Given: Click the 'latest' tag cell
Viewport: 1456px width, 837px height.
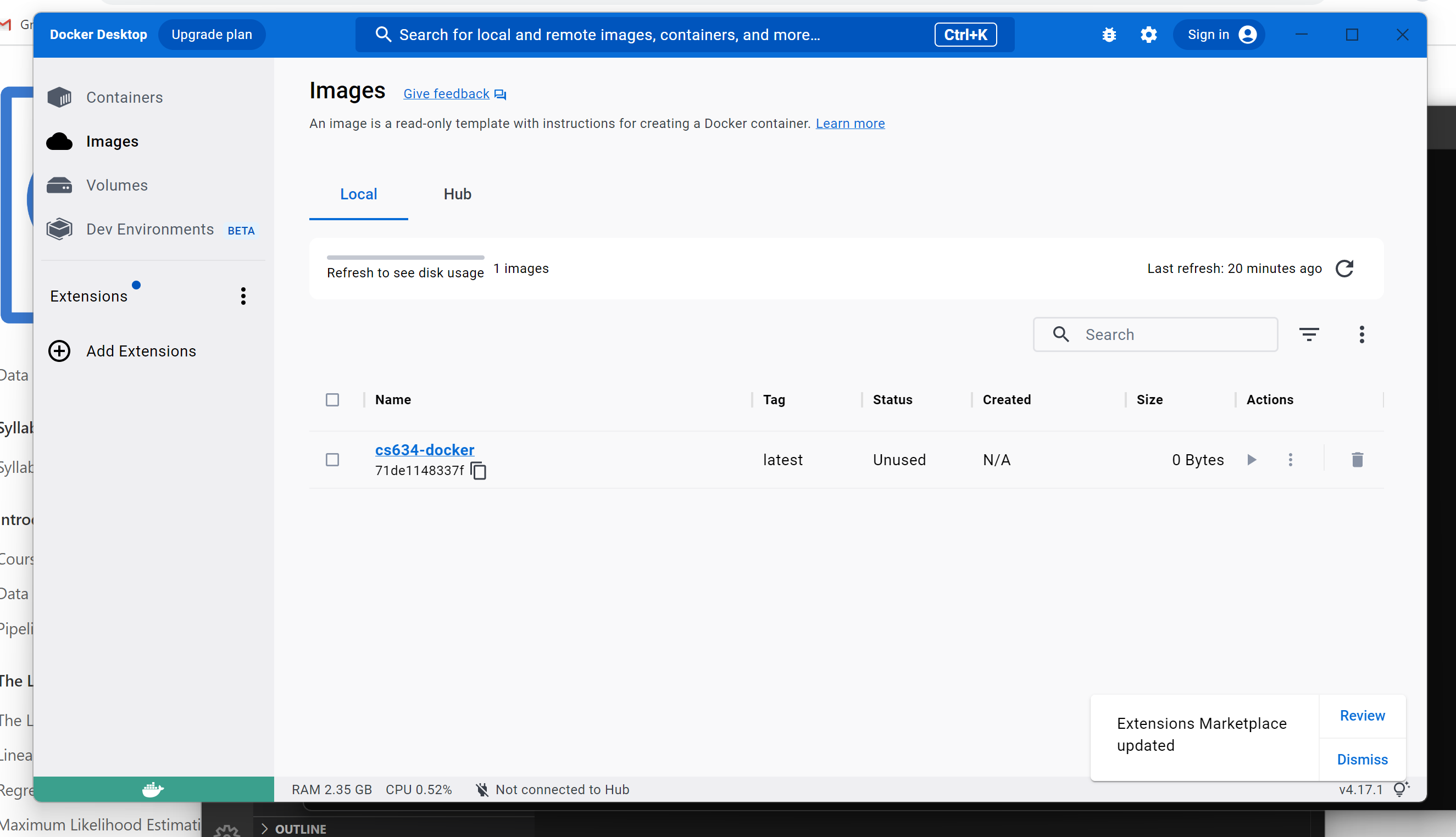Looking at the screenshot, I should tap(782, 459).
